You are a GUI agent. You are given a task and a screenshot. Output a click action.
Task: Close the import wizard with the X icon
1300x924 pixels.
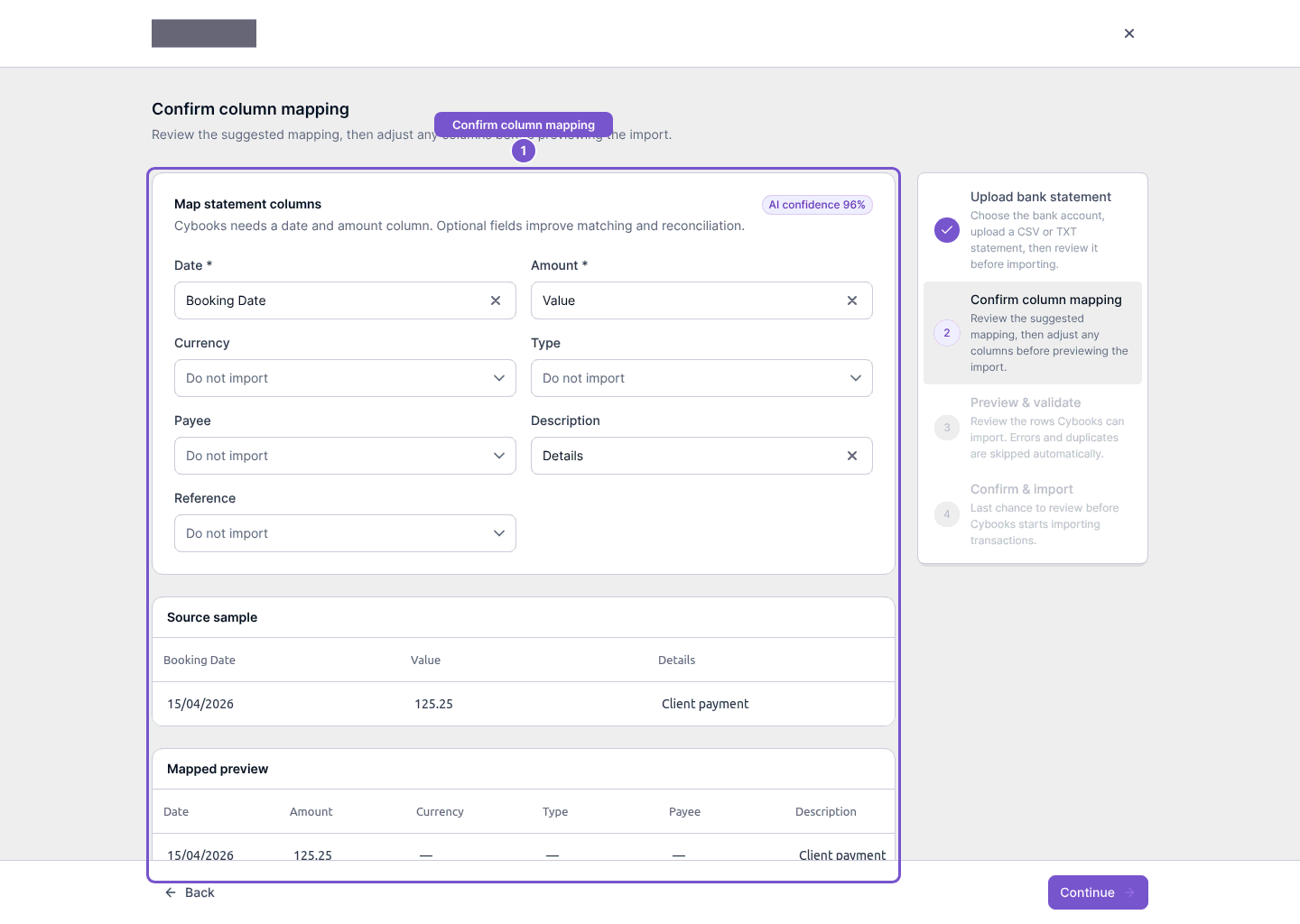click(x=1129, y=33)
